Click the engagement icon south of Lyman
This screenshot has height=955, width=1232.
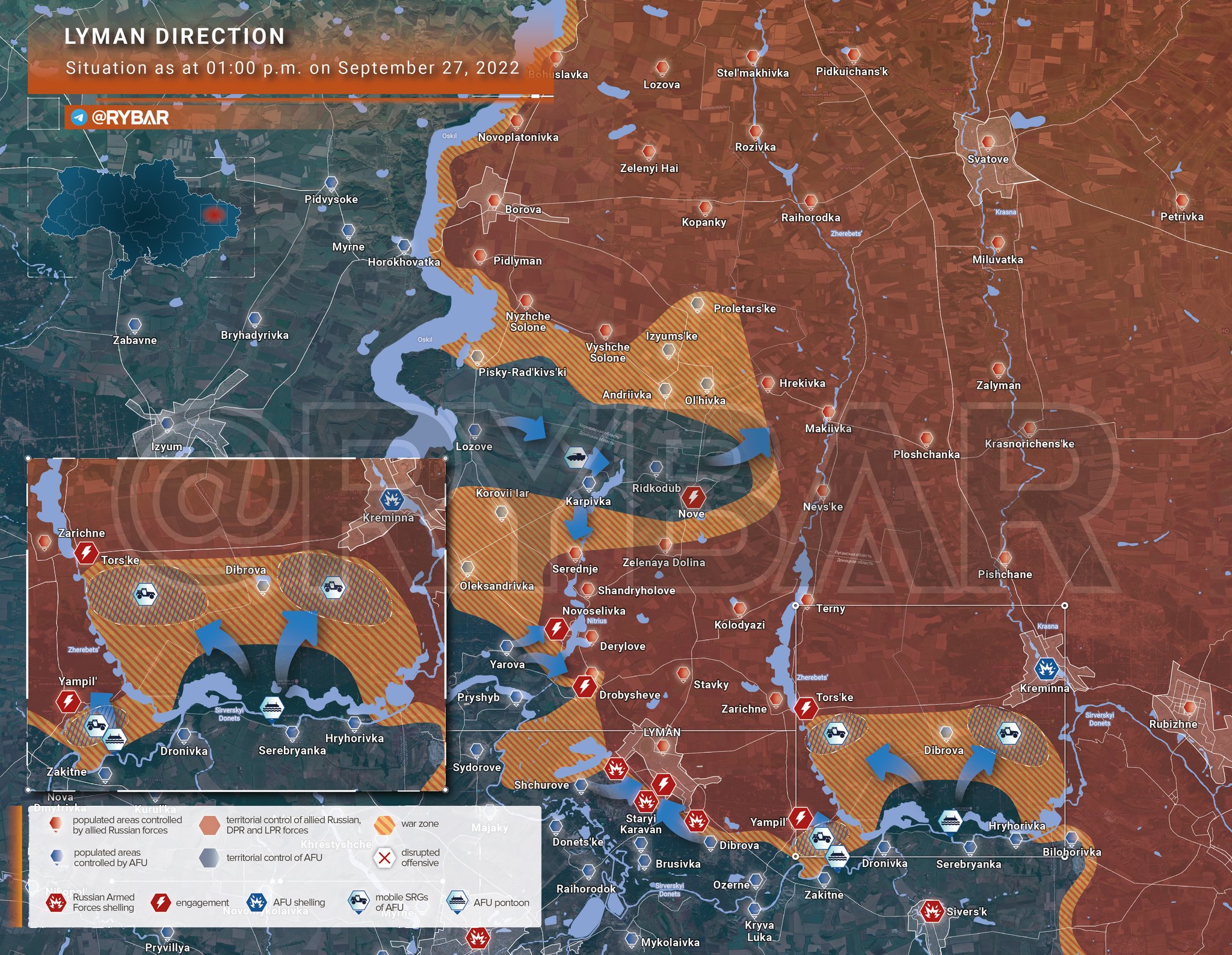pos(664,785)
